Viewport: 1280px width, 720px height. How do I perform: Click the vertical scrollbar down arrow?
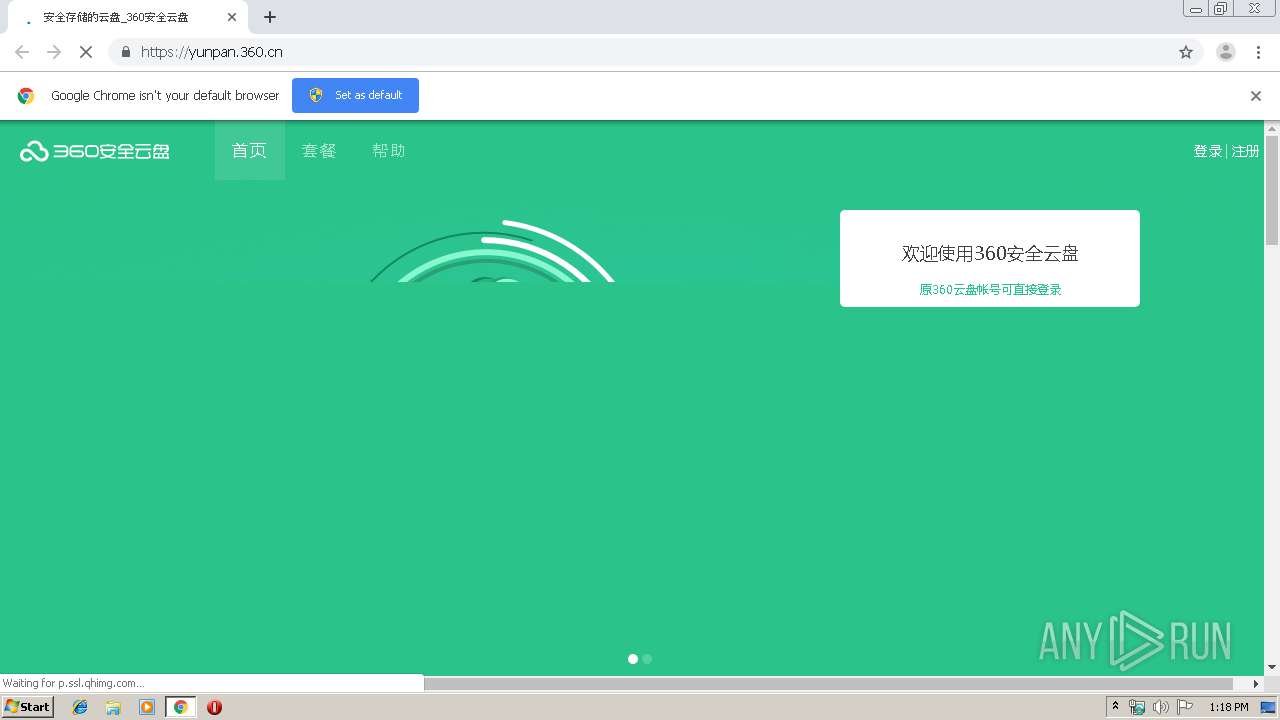click(x=1272, y=667)
